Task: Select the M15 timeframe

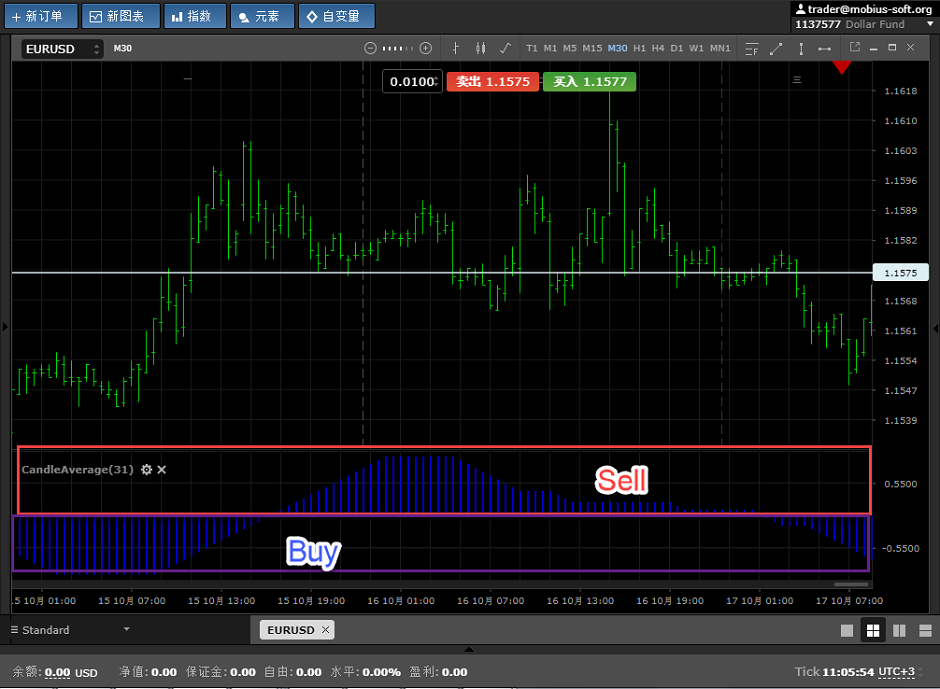Action: (x=592, y=48)
